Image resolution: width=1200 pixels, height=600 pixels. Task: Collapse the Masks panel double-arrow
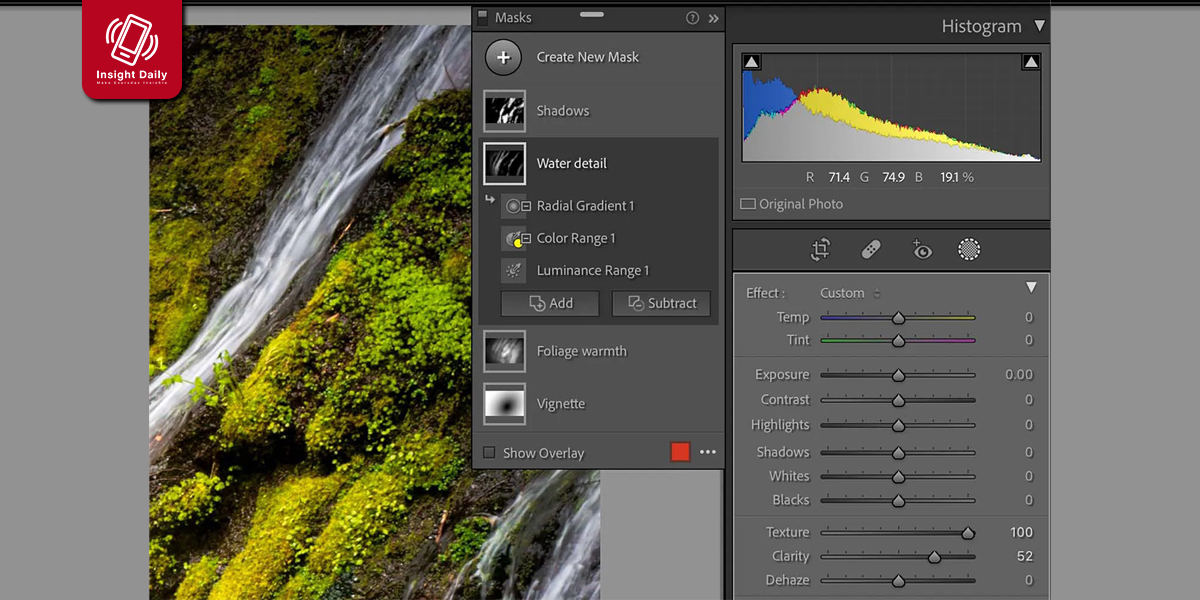point(713,18)
